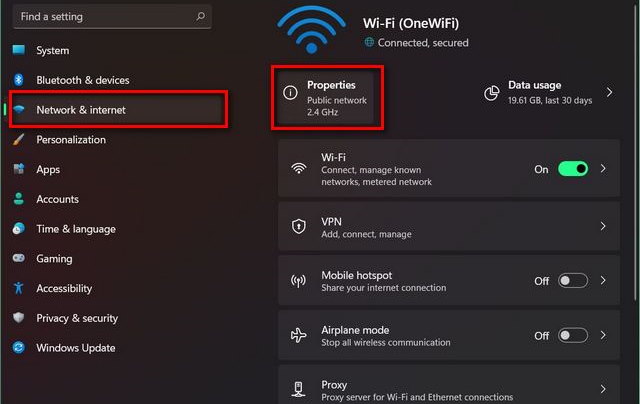This screenshot has width=640, height=404.
Task: Click the Apps icon in sidebar
Action: click(x=18, y=169)
